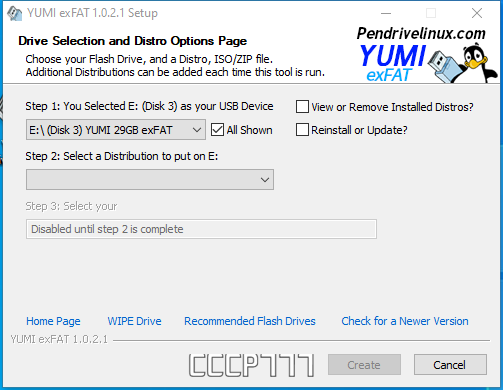Viewport: 503px width, 390px height.
Task: Open Recommended Flash Drives link
Action: tap(250, 321)
